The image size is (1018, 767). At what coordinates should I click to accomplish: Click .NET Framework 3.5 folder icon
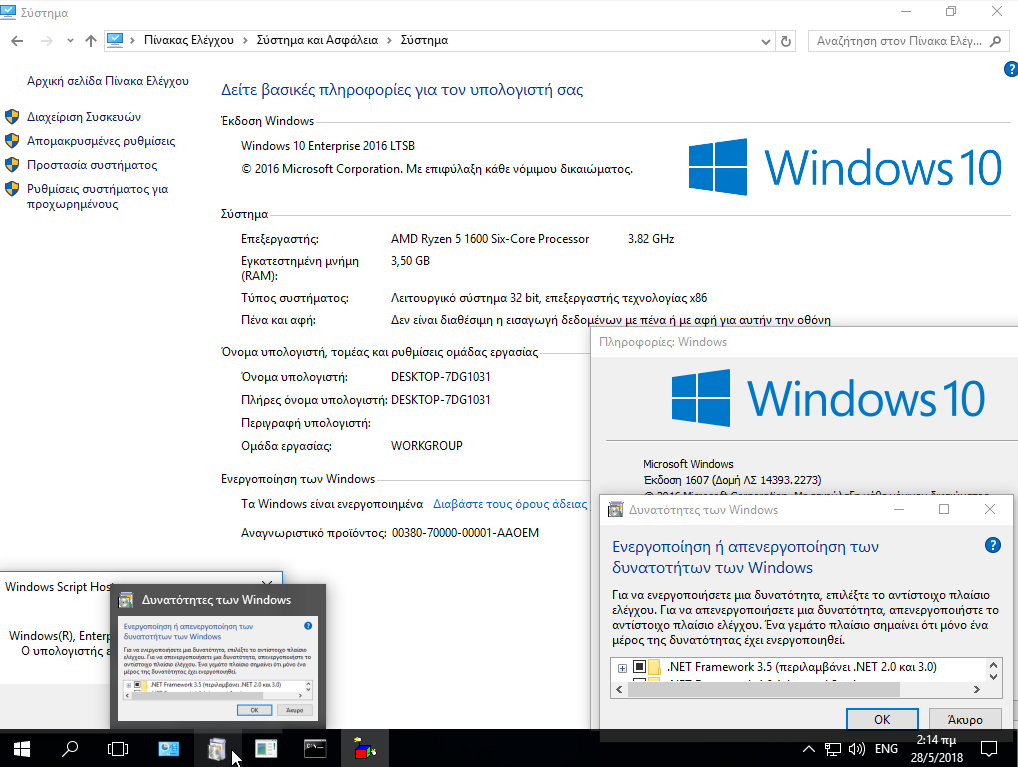(x=654, y=667)
